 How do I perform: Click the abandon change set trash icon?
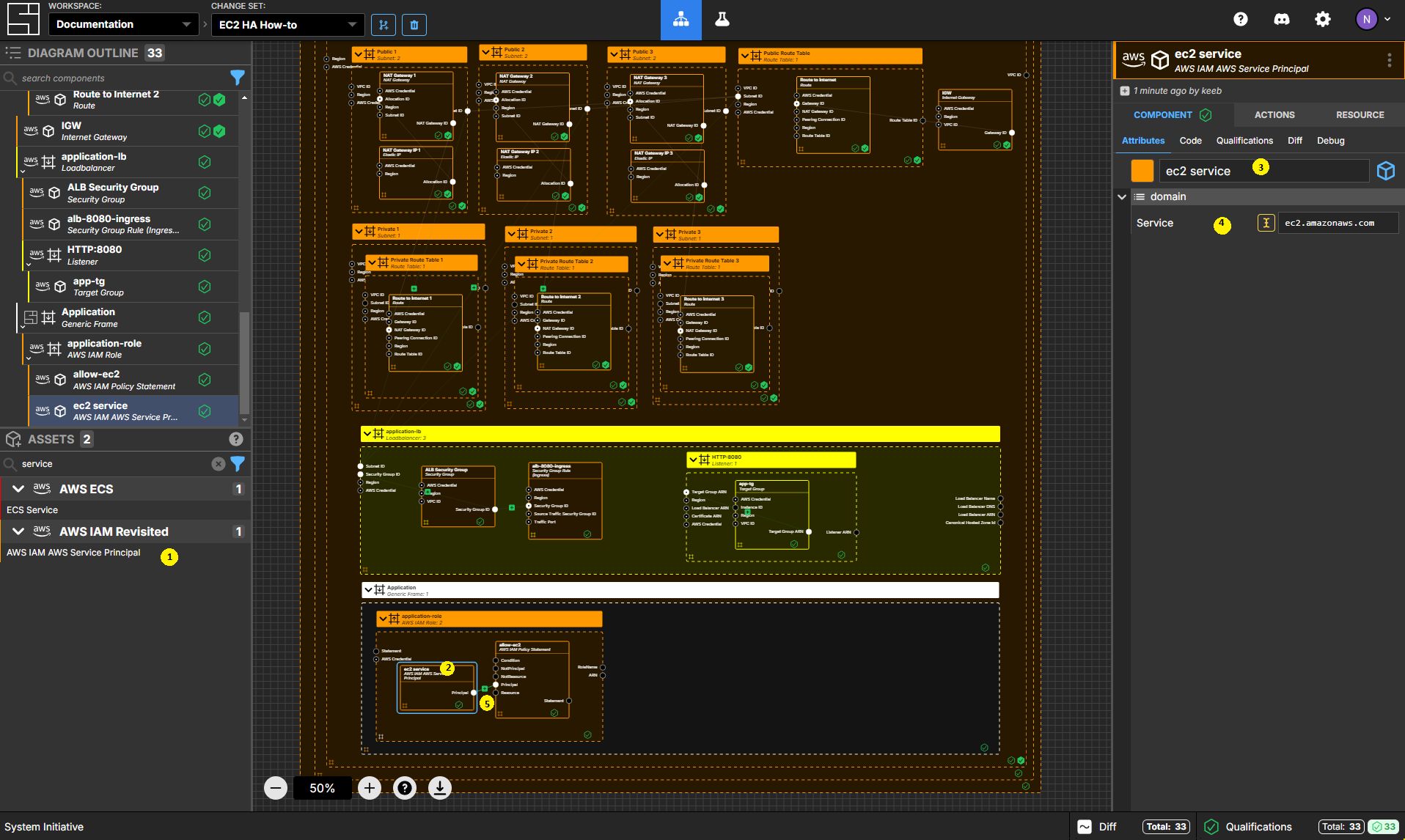[414, 25]
